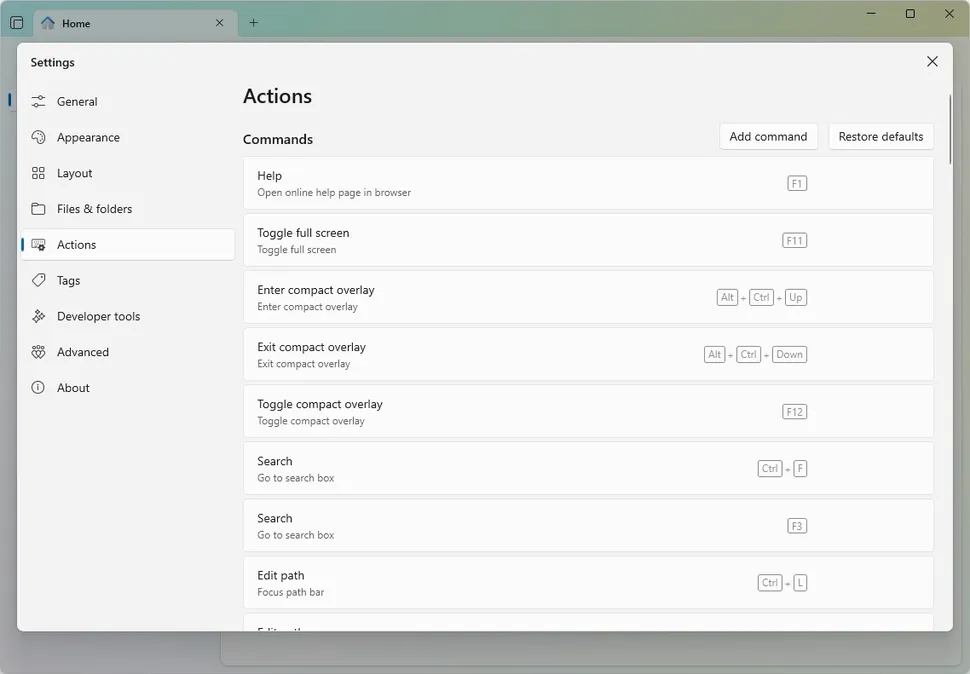970x674 pixels.
Task: Open a new tab with plus button
Action: pyautogui.click(x=253, y=21)
